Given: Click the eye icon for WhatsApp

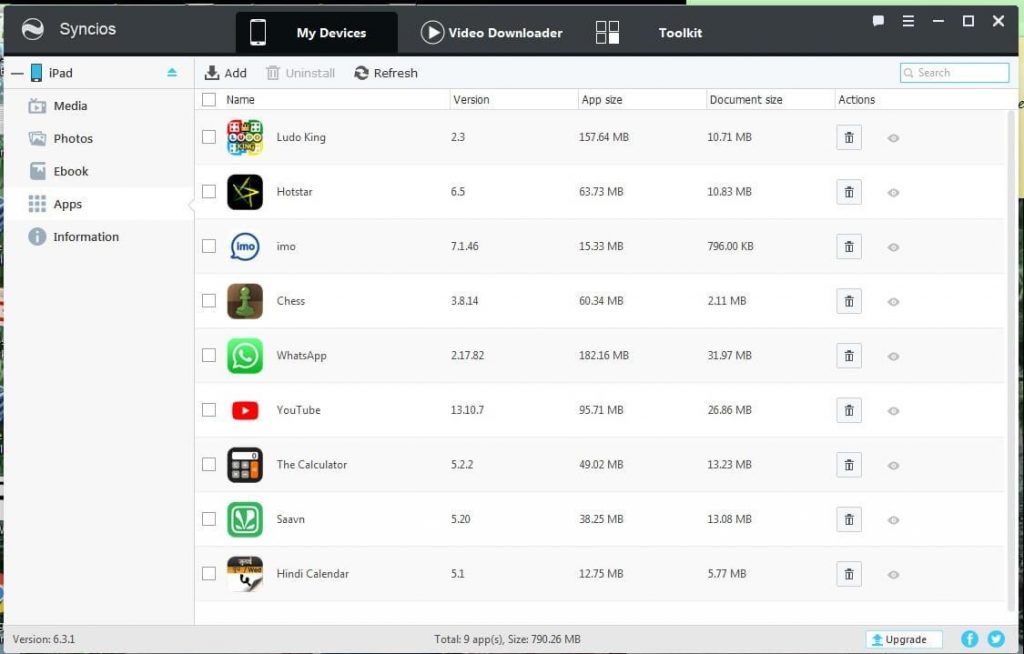Looking at the screenshot, I should point(893,356).
